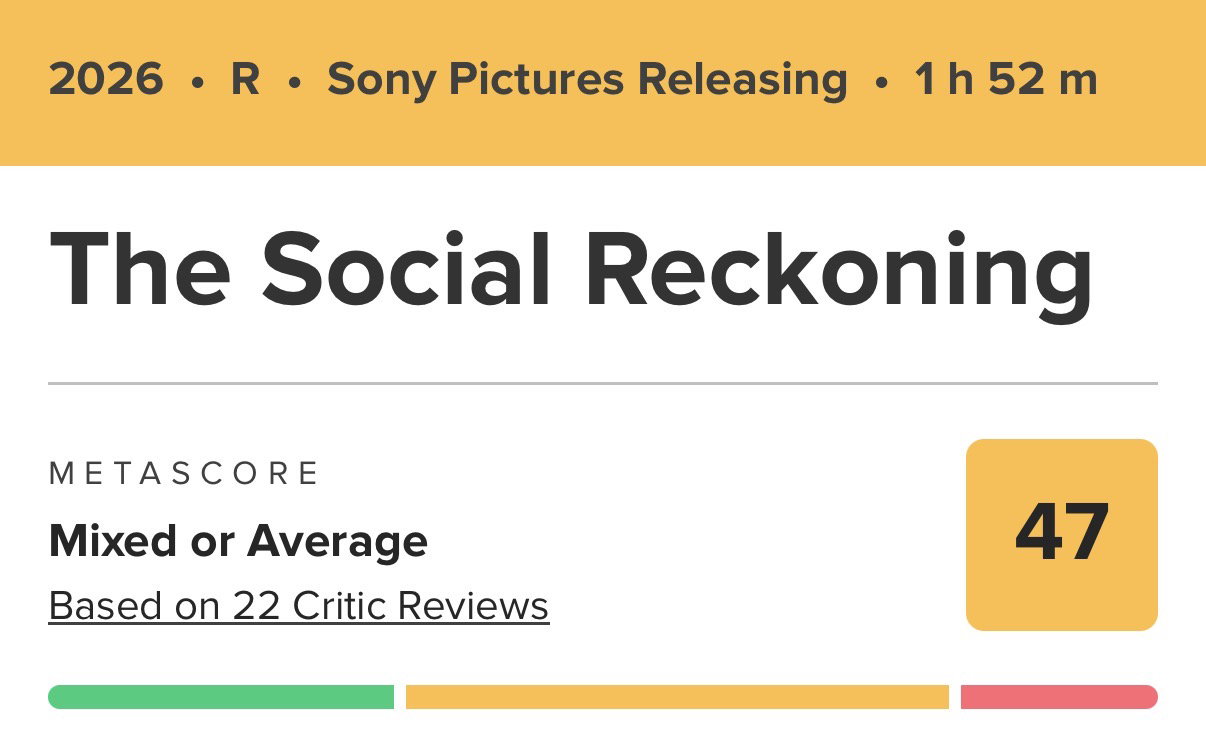Screen dimensions: 1206x741
Task: Click the METASCORE heading label
Action: [x=184, y=473]
